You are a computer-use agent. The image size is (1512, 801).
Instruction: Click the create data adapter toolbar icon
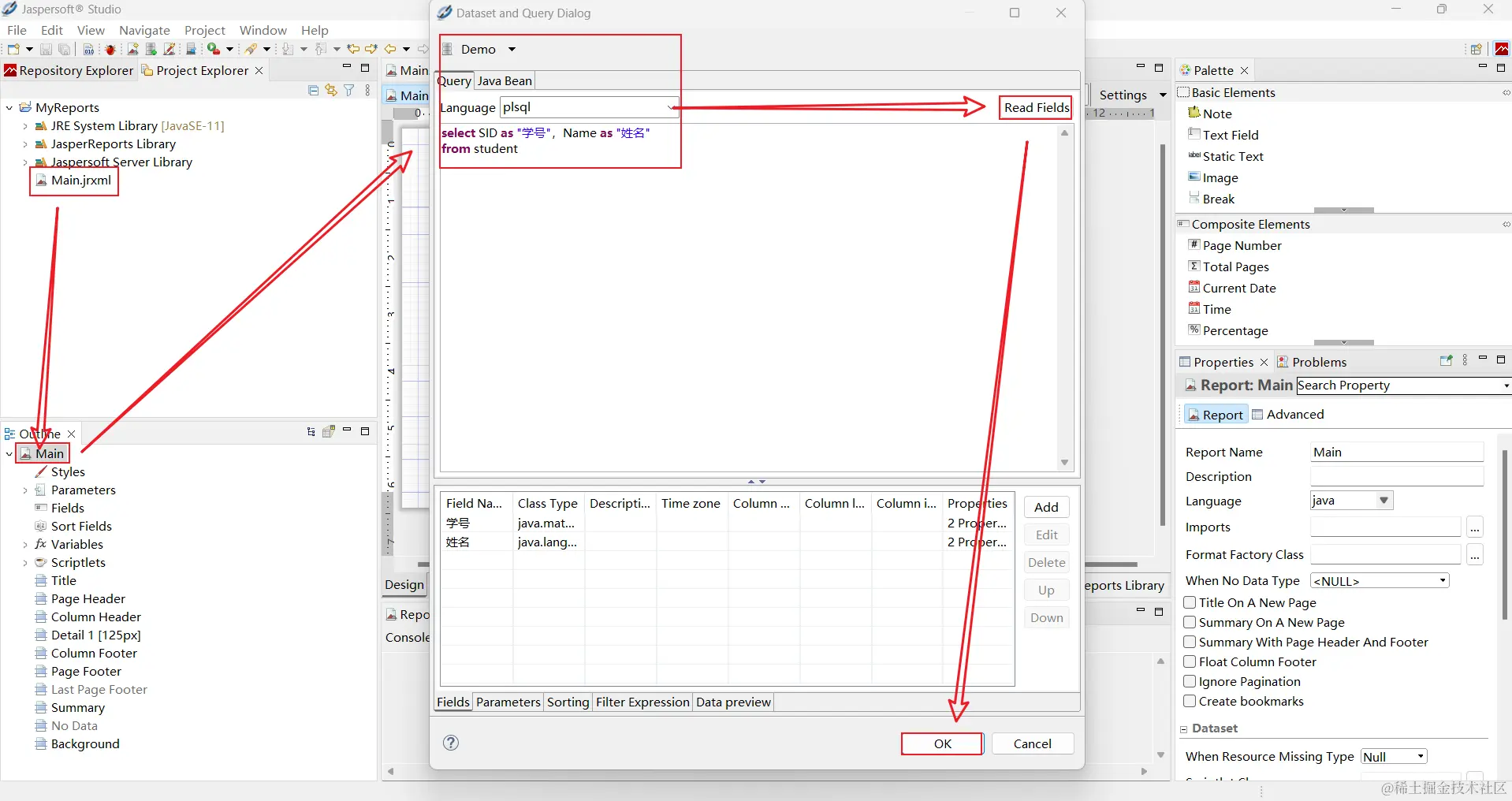151,49
